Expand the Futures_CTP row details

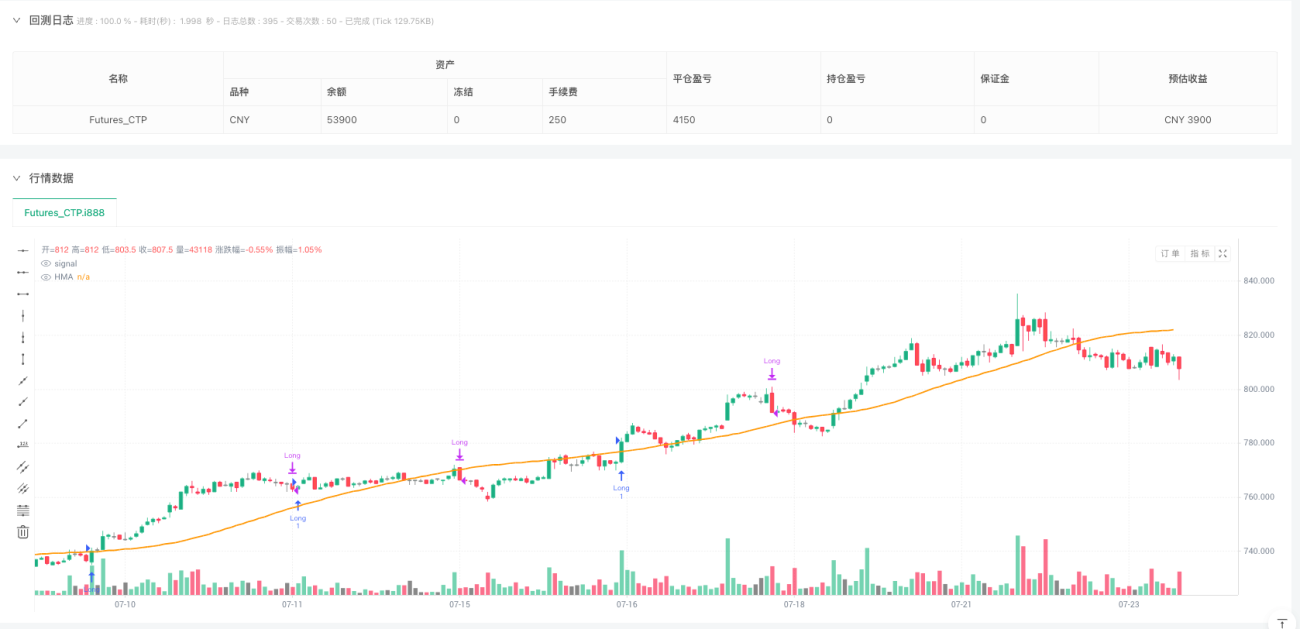pyautogui.click(x=118, y=119)
